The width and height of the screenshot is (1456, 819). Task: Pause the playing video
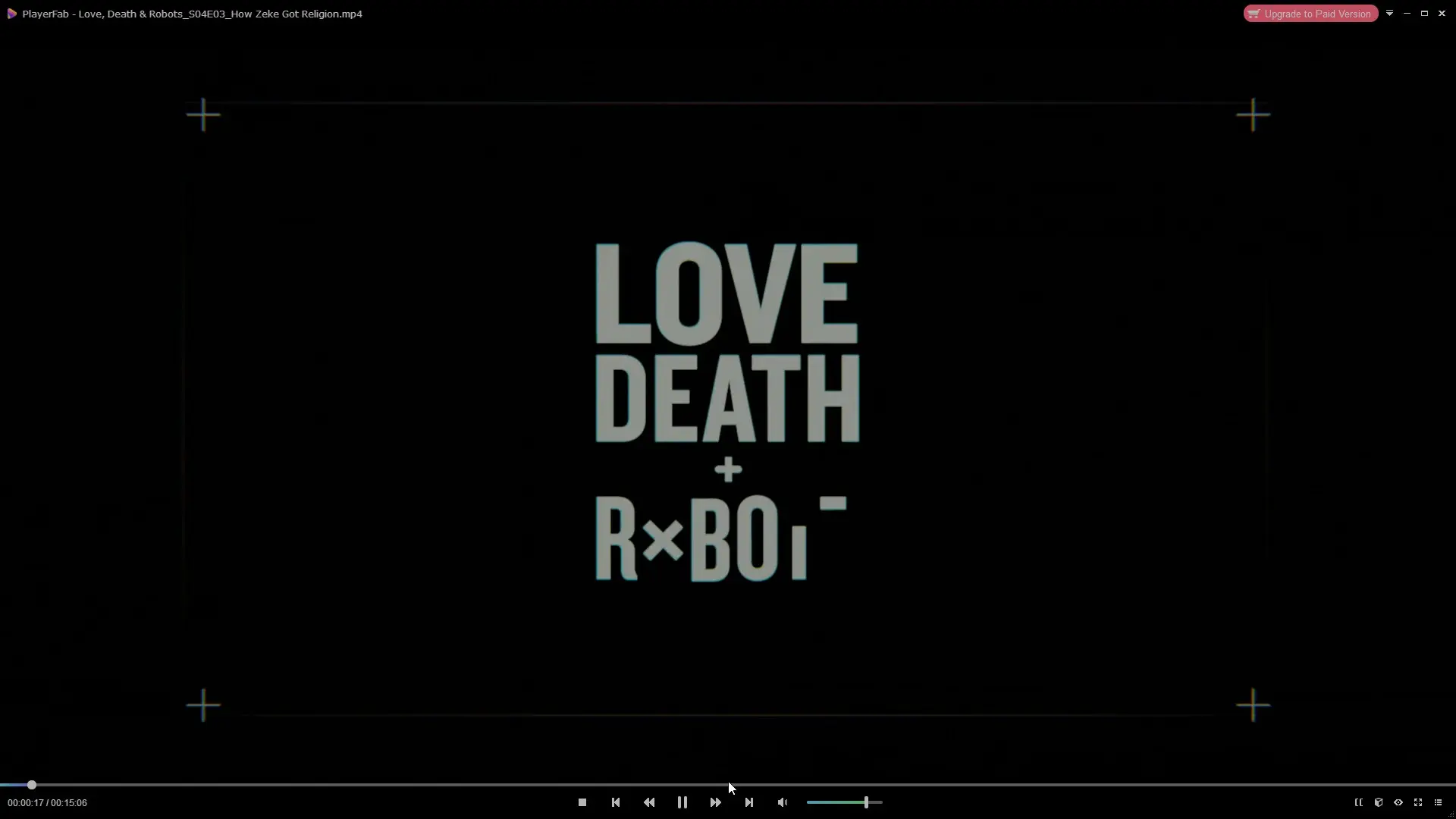tap(682, 802)
